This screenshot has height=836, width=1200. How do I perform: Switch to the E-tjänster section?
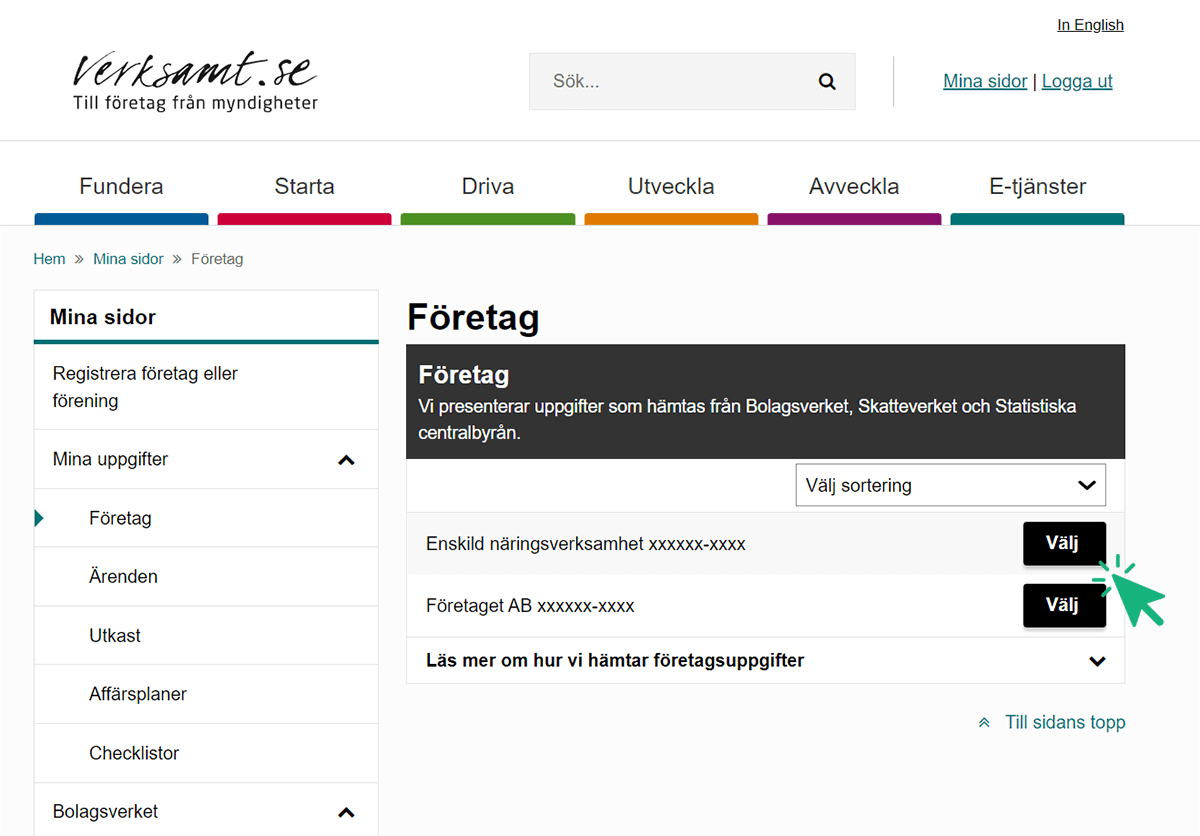pos(1037,186)
